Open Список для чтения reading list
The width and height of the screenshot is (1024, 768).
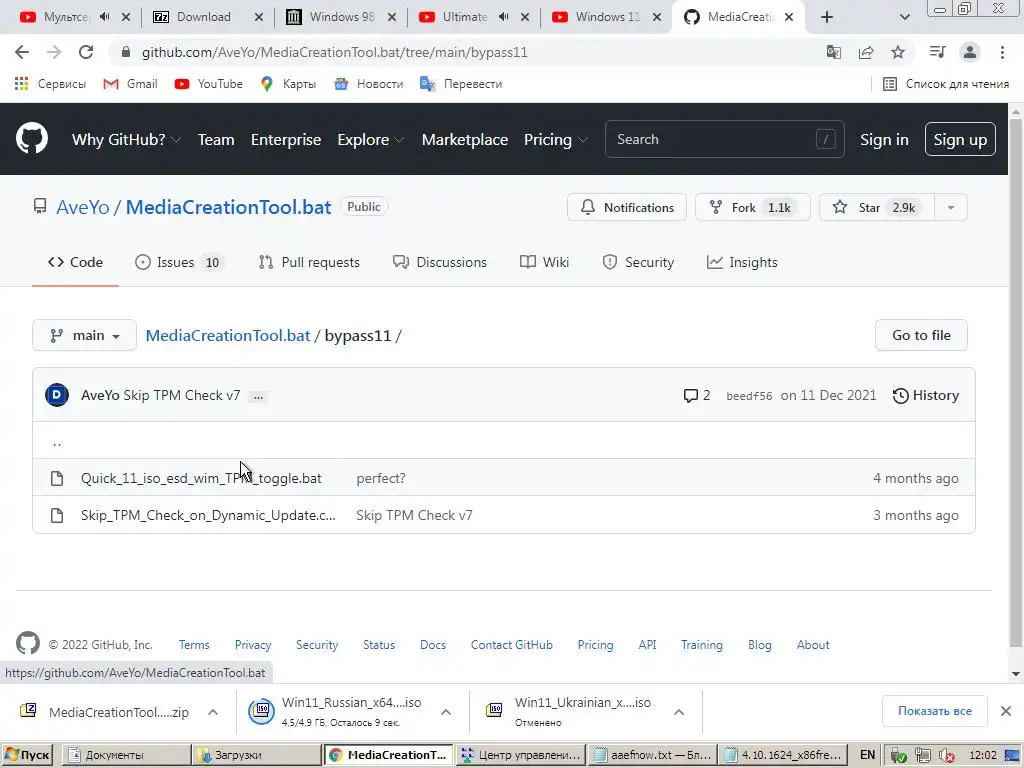click(946, 84)
